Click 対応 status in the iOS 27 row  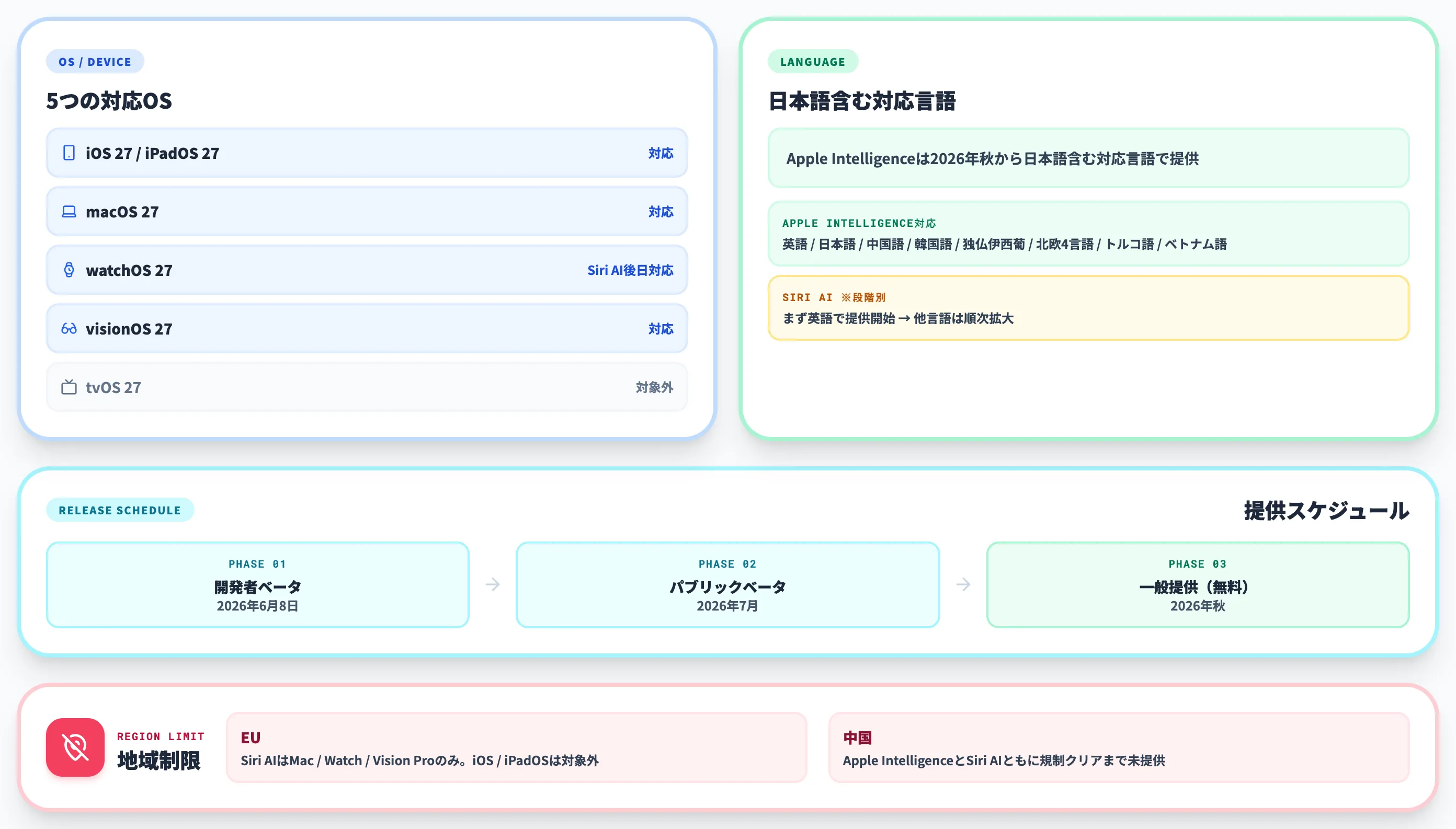(661, 153)
